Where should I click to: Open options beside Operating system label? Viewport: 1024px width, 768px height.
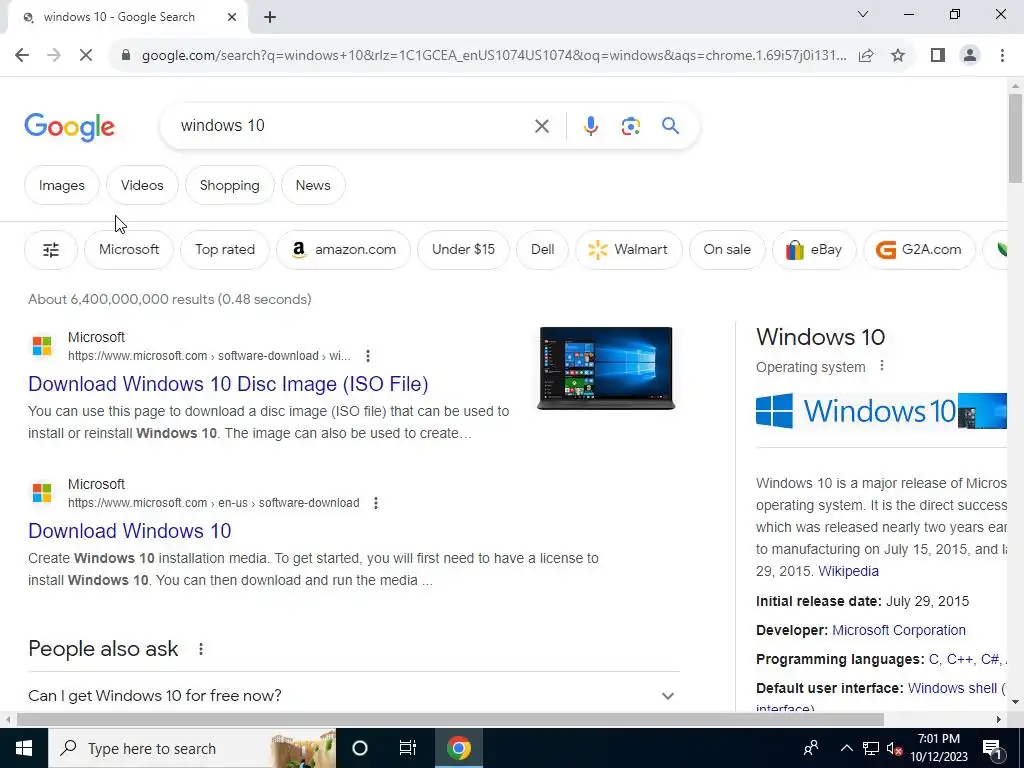(882, 366)
